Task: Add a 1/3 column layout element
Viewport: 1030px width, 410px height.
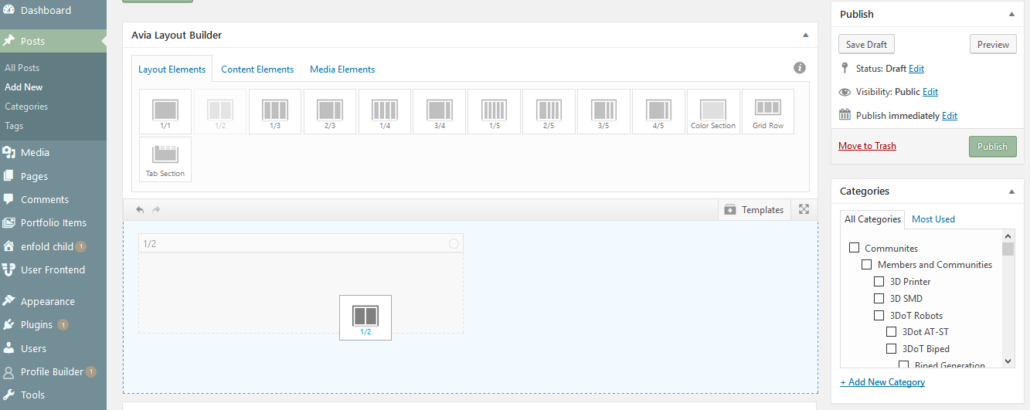Action: [x=274, y=111]
